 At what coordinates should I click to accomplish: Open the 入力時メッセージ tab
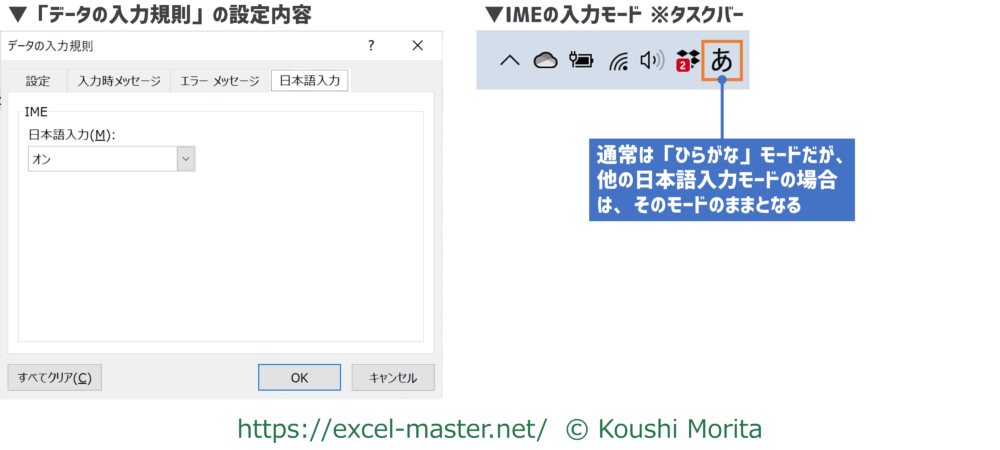coord(119,81)
